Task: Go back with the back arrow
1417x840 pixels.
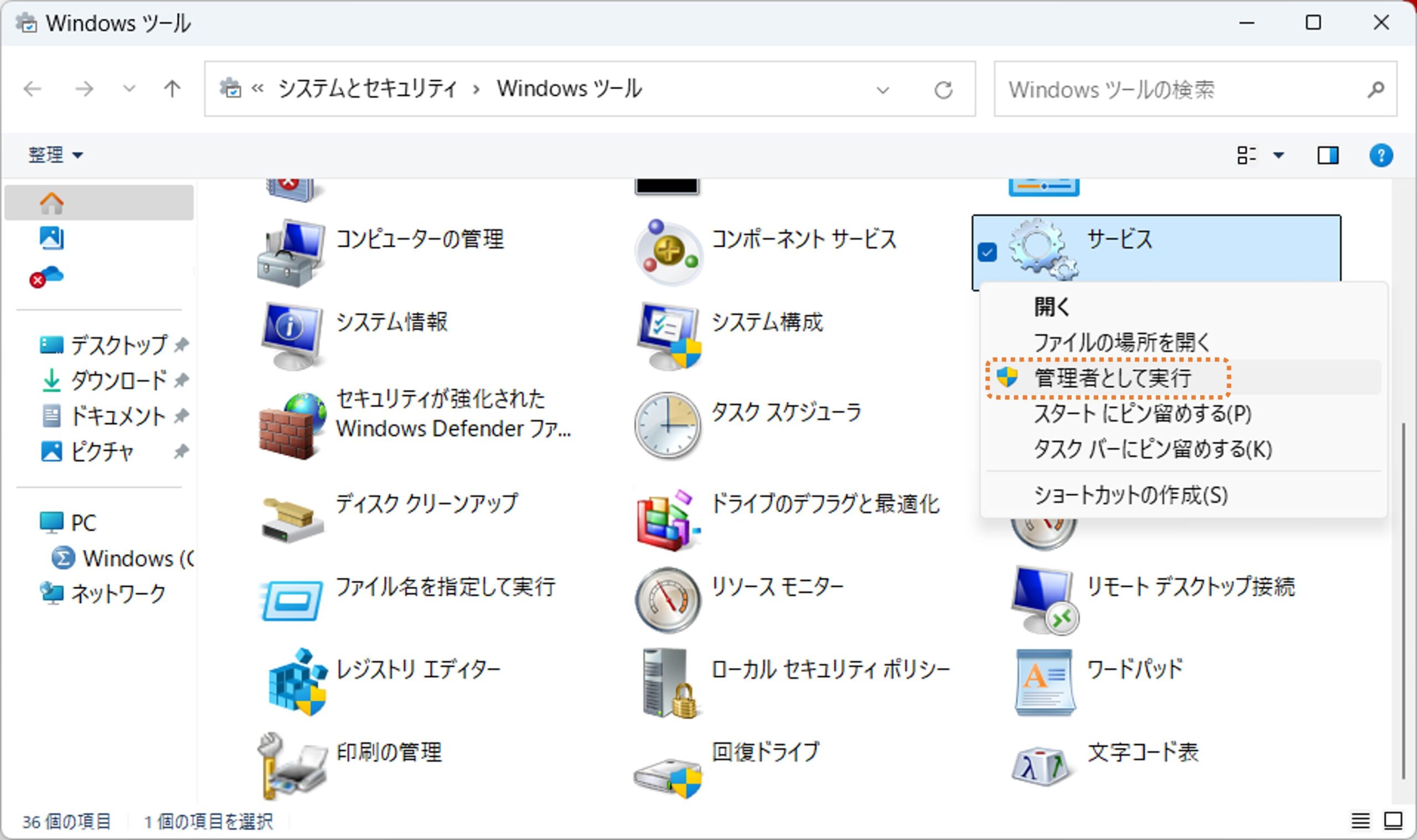Action: click(x=33, y=89)
